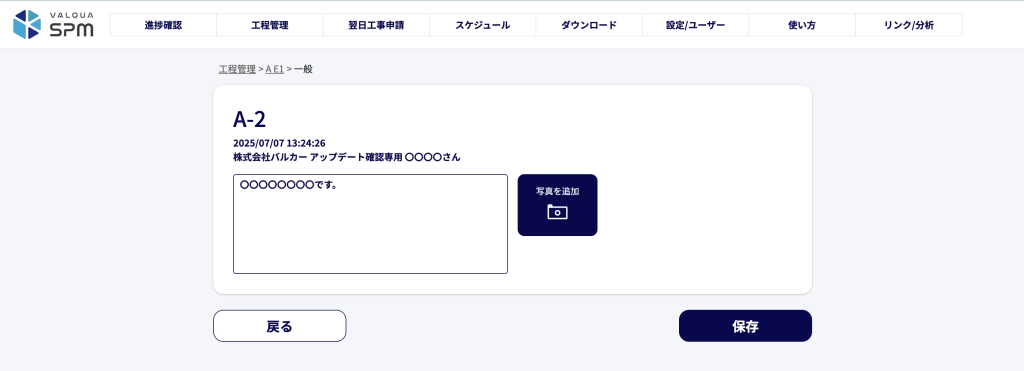Click the folder-camera icon under 写真を追加
The image size is (1024, 371).
[x=557, y=212]
